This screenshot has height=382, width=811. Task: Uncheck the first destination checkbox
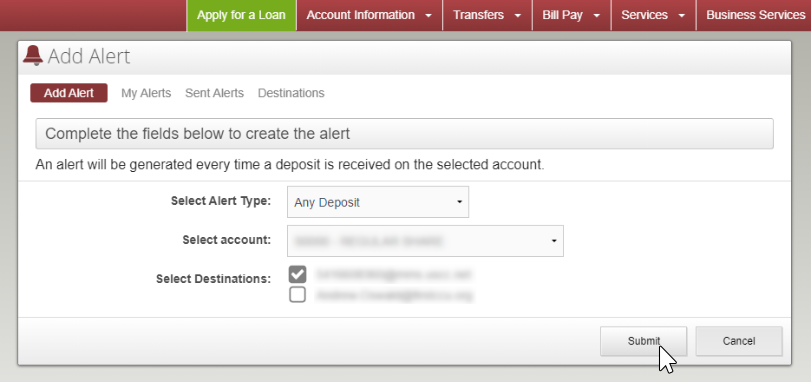coord(297,274)
